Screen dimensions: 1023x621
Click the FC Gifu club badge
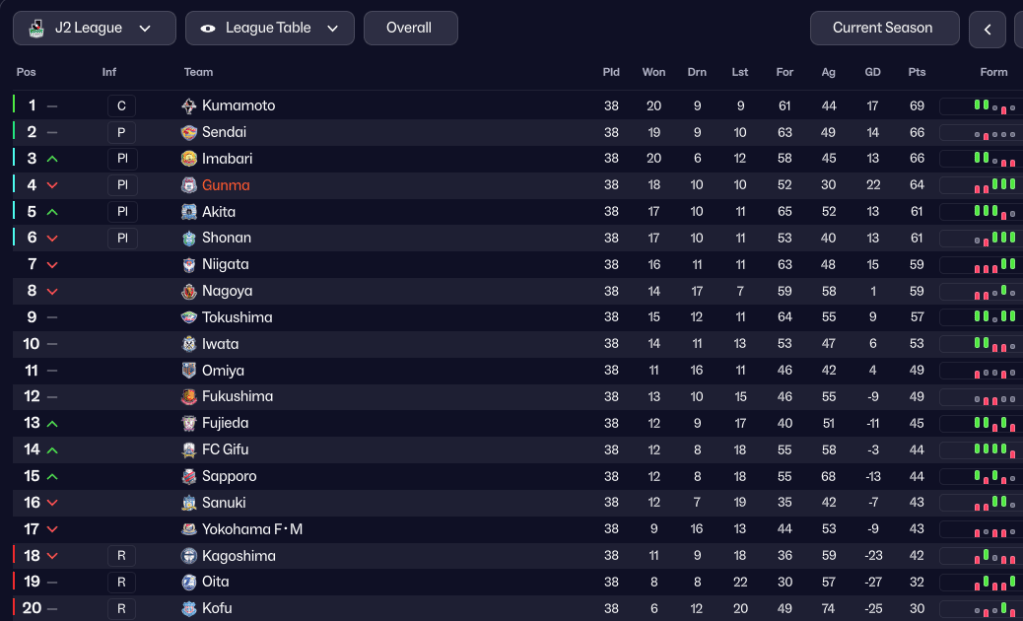(189, 450)
